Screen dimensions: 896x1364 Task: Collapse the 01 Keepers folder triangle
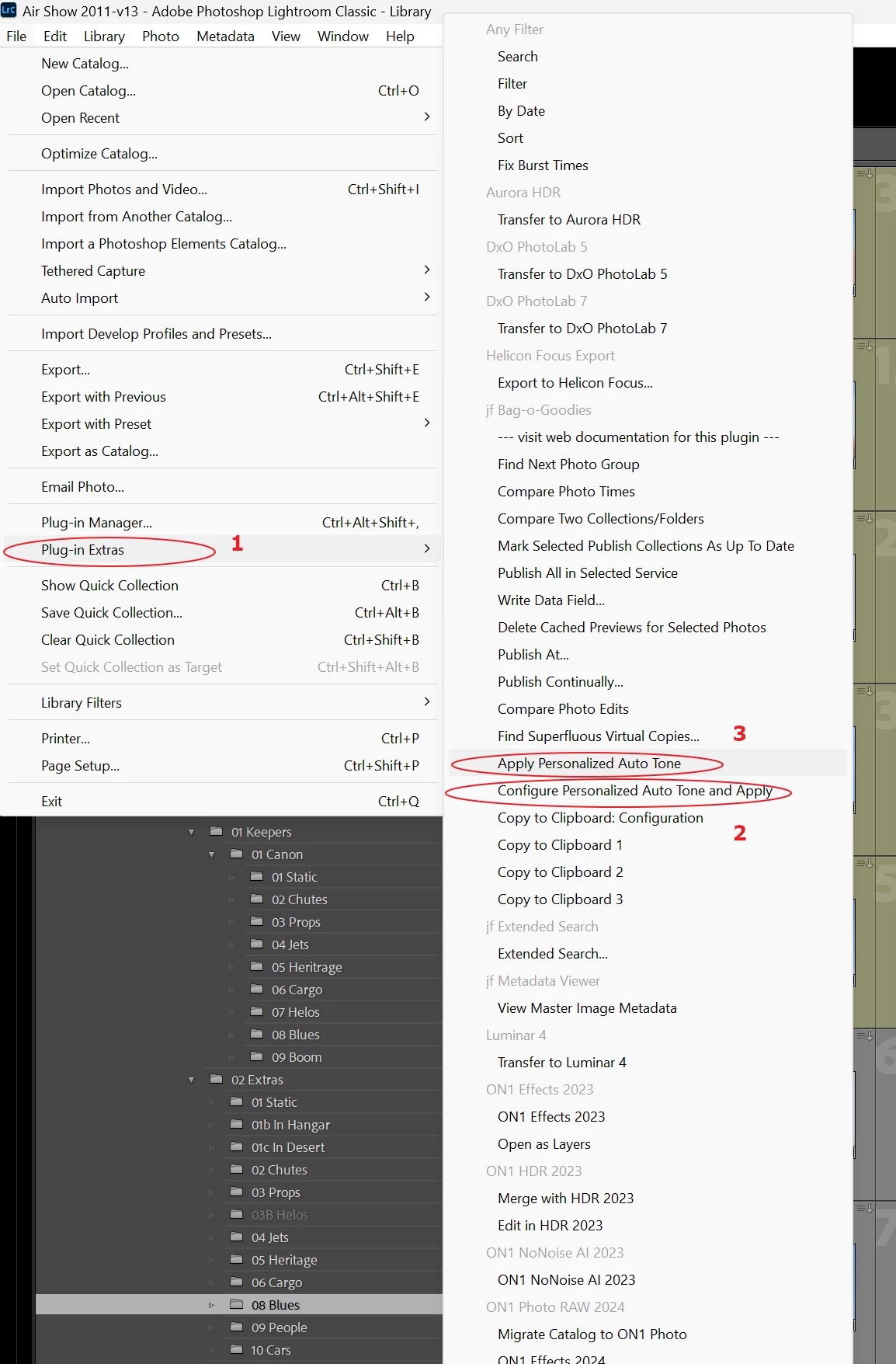[x=191, y=832]
